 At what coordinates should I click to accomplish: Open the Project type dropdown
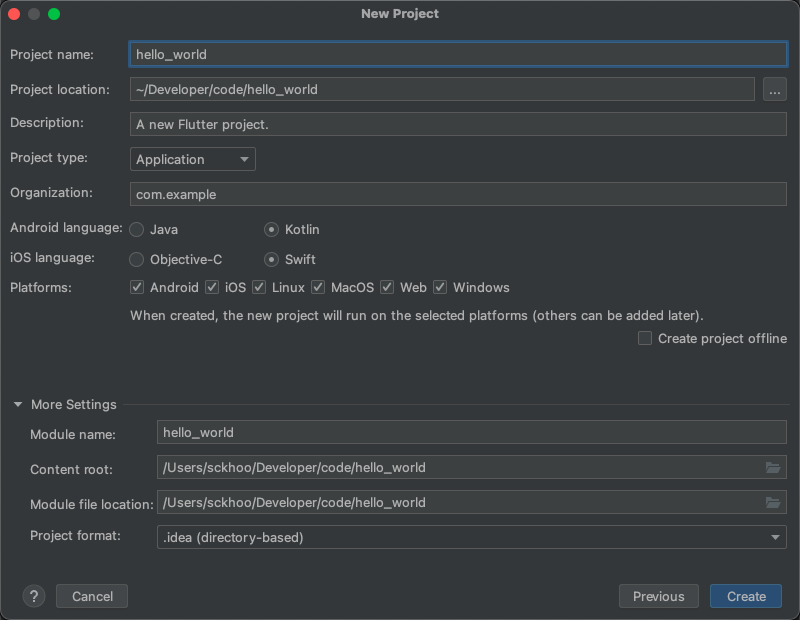(193, 159)
